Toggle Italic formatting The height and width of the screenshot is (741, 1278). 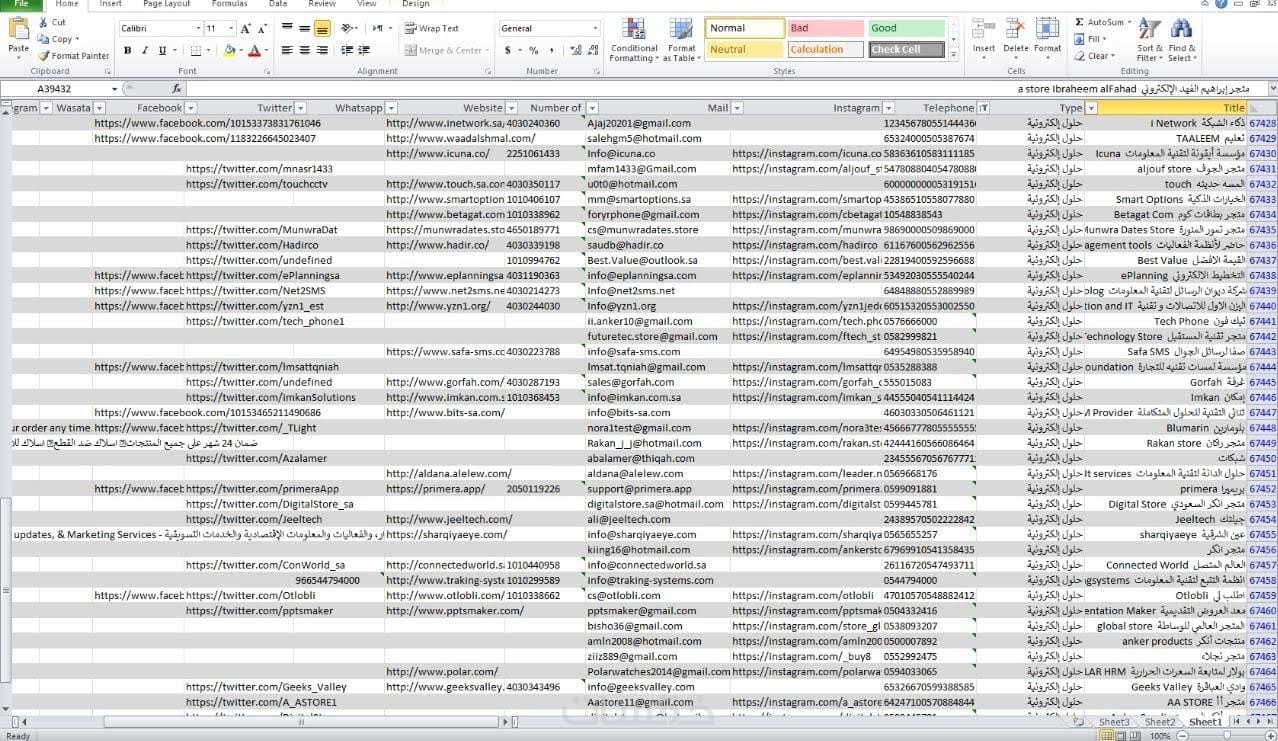(x=145, y=50)
